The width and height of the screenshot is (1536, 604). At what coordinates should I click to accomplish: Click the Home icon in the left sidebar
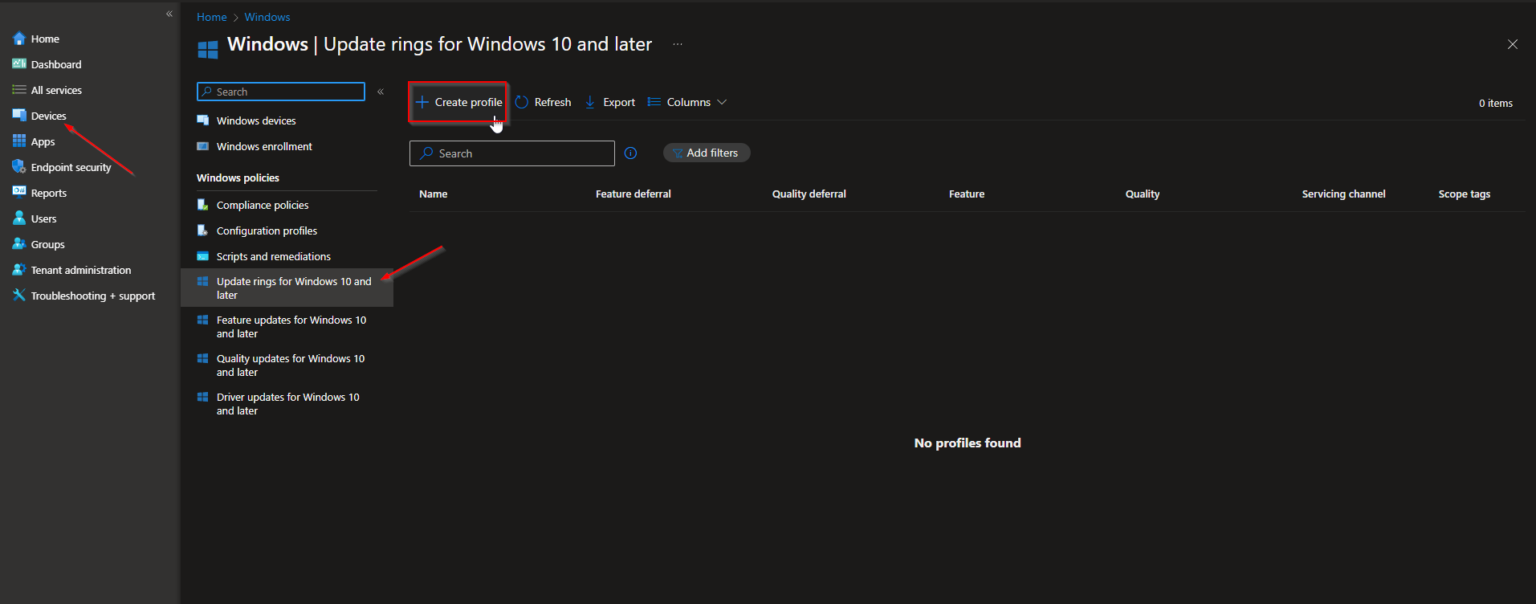(19, 39)
